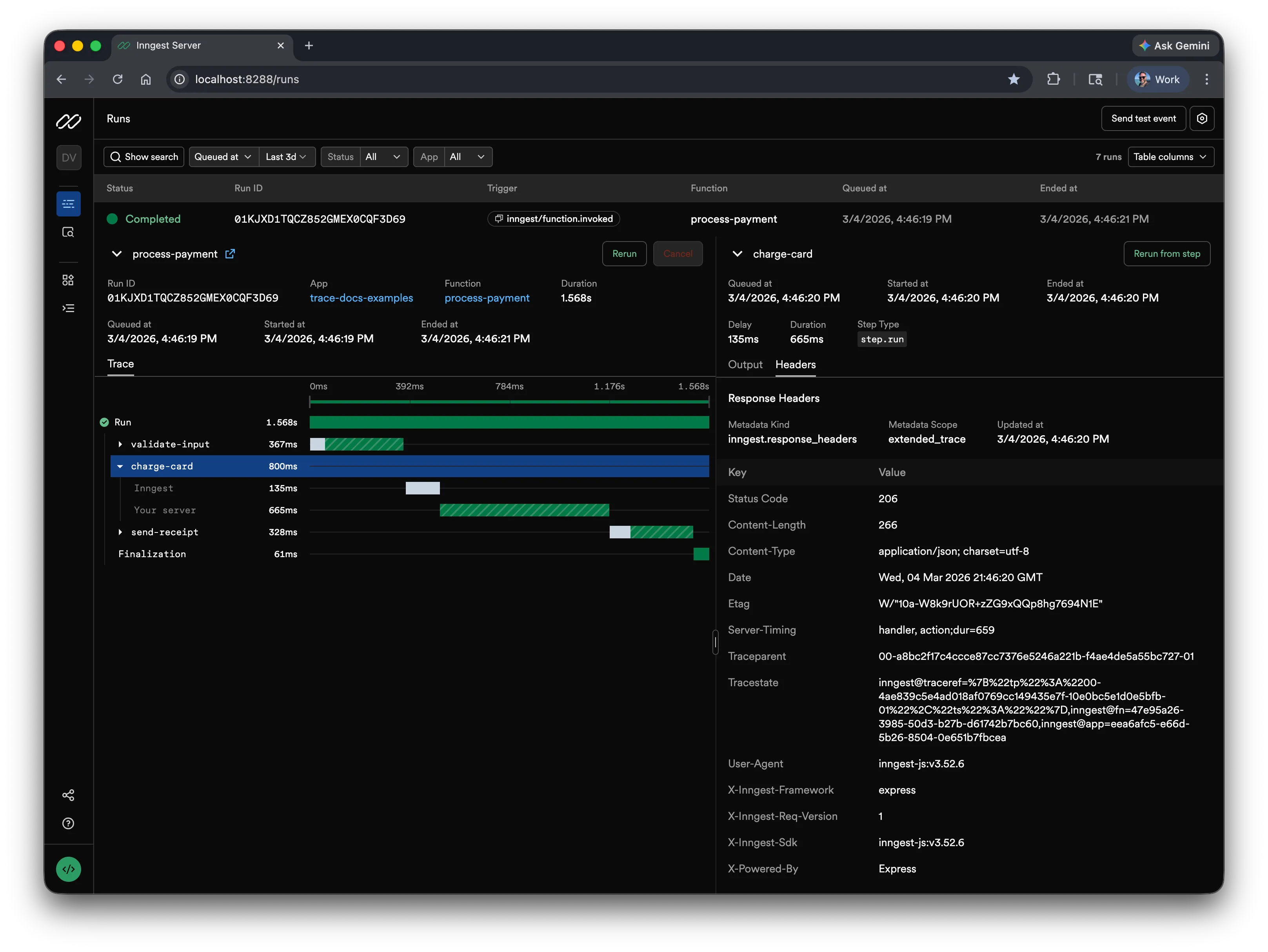Screen dimensions: 1268x952
Task: Open the event search icon in sidebar
Action: pyautogui.click(x=68, y=232)
